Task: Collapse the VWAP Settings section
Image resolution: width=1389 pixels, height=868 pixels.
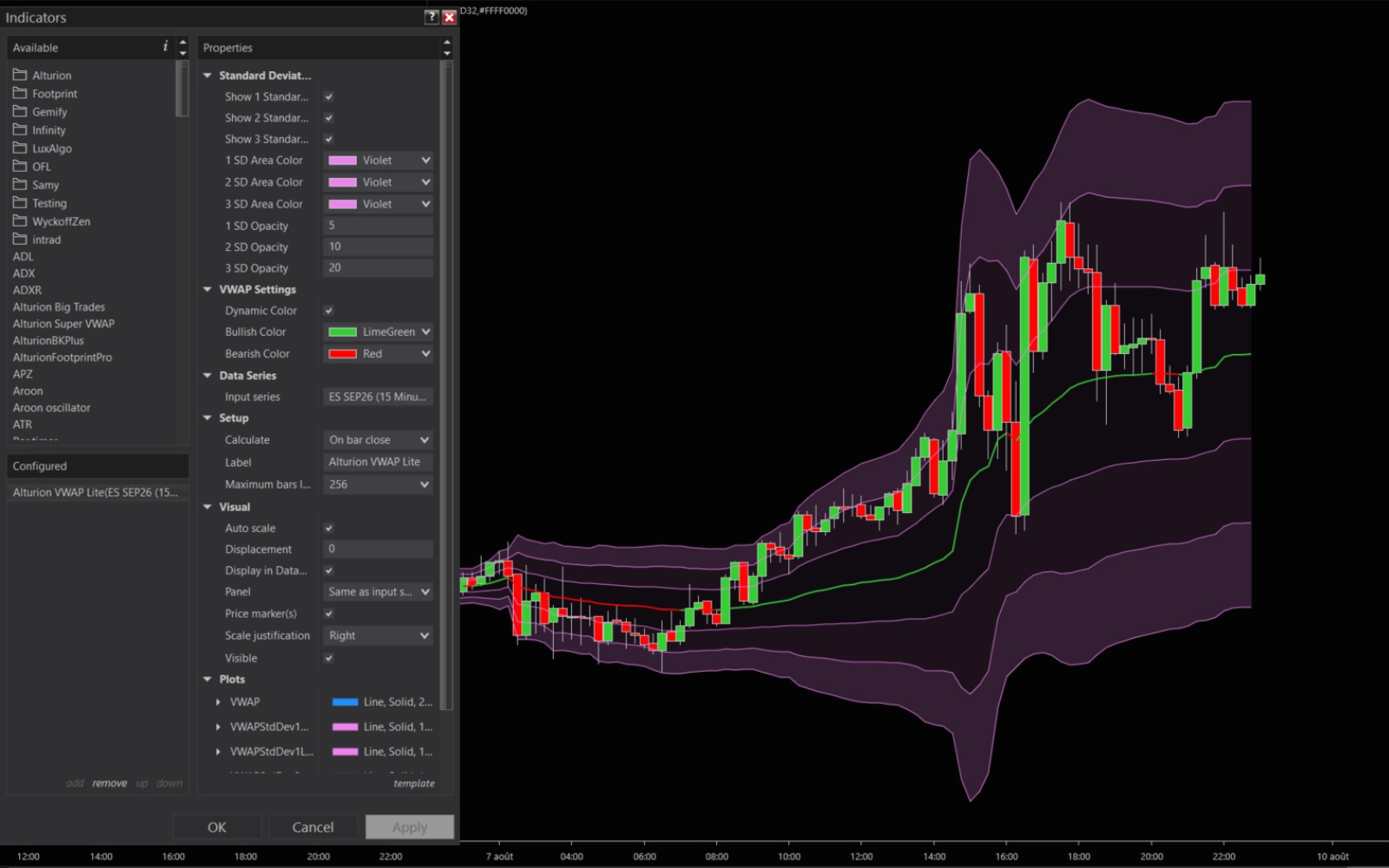Action: pyautogui.click(x=207, y=289)
